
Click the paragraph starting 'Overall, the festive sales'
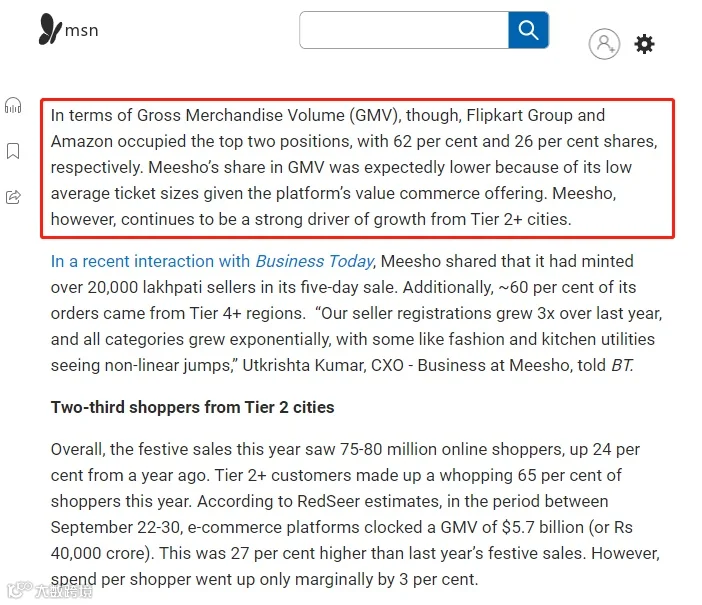(x=355, y=514)
